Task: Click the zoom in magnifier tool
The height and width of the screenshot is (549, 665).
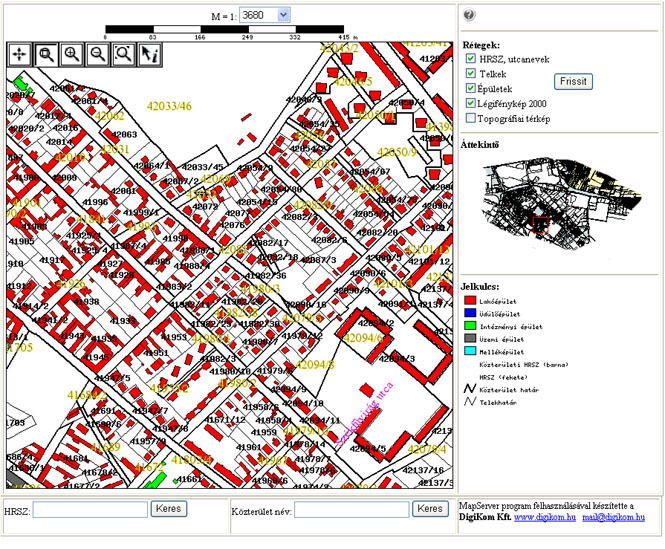Action: tap(72, 54)
